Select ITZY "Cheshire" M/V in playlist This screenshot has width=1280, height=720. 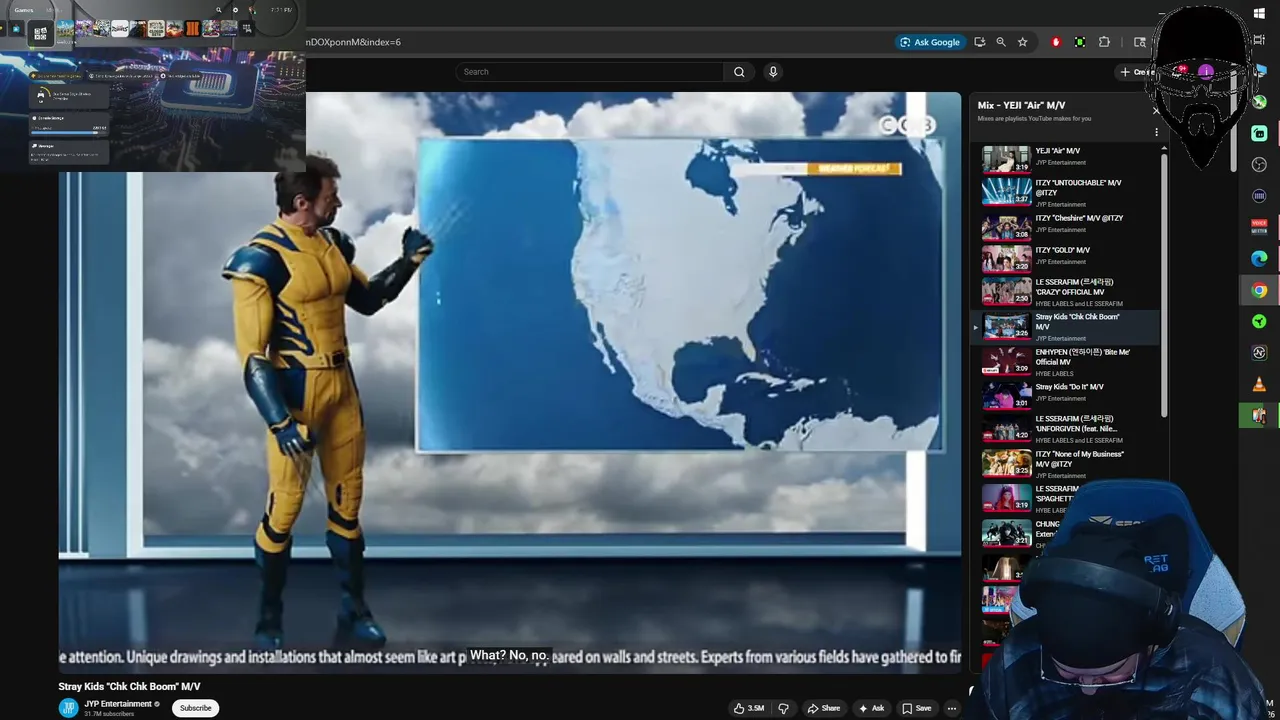coord(1070,226)
